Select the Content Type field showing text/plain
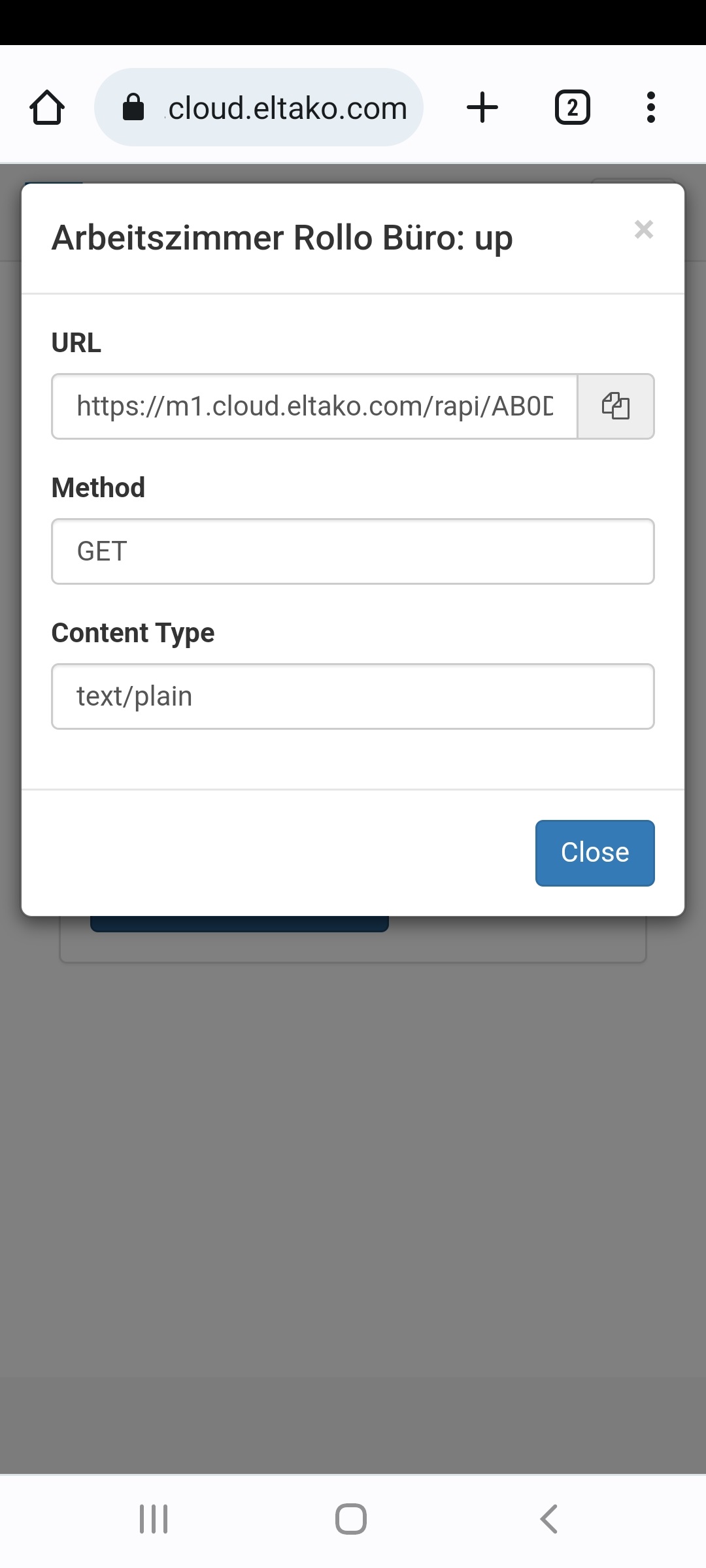 coord(353,696)
